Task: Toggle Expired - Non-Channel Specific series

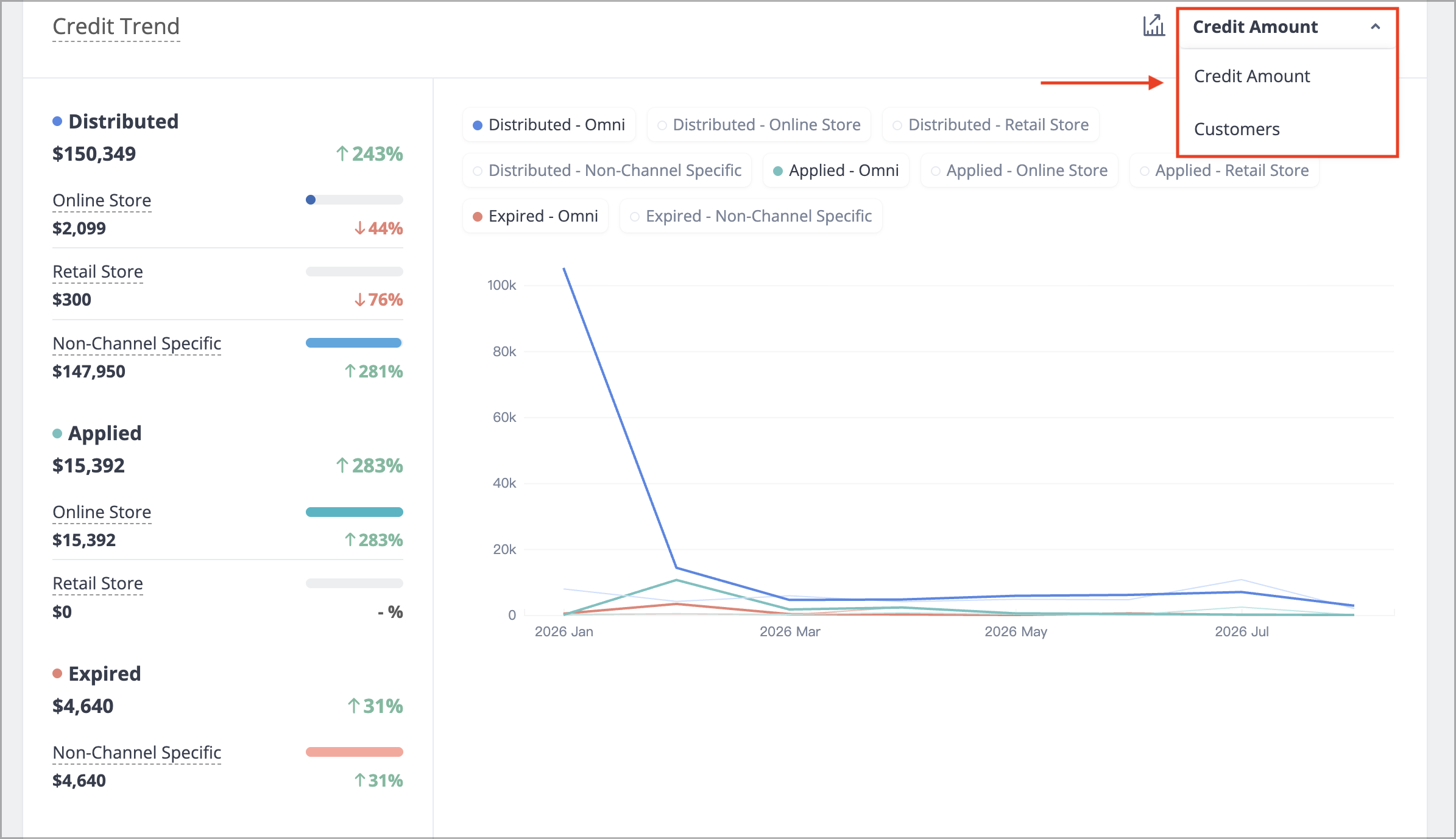Action: pyautogui.click(x=751, y=216)
